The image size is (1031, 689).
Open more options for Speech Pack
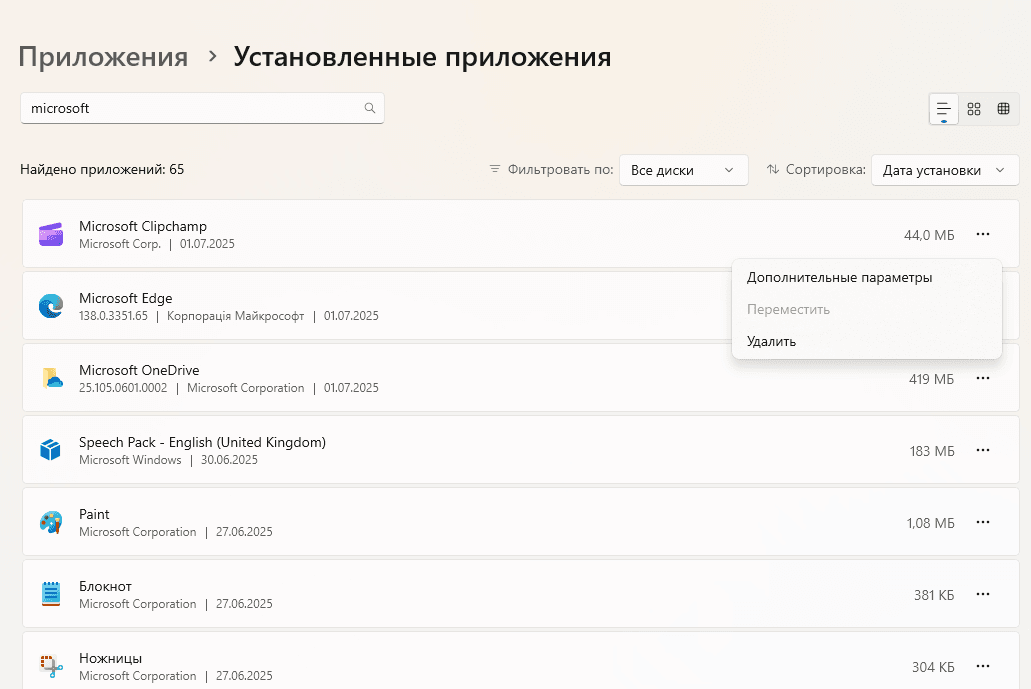983,450
